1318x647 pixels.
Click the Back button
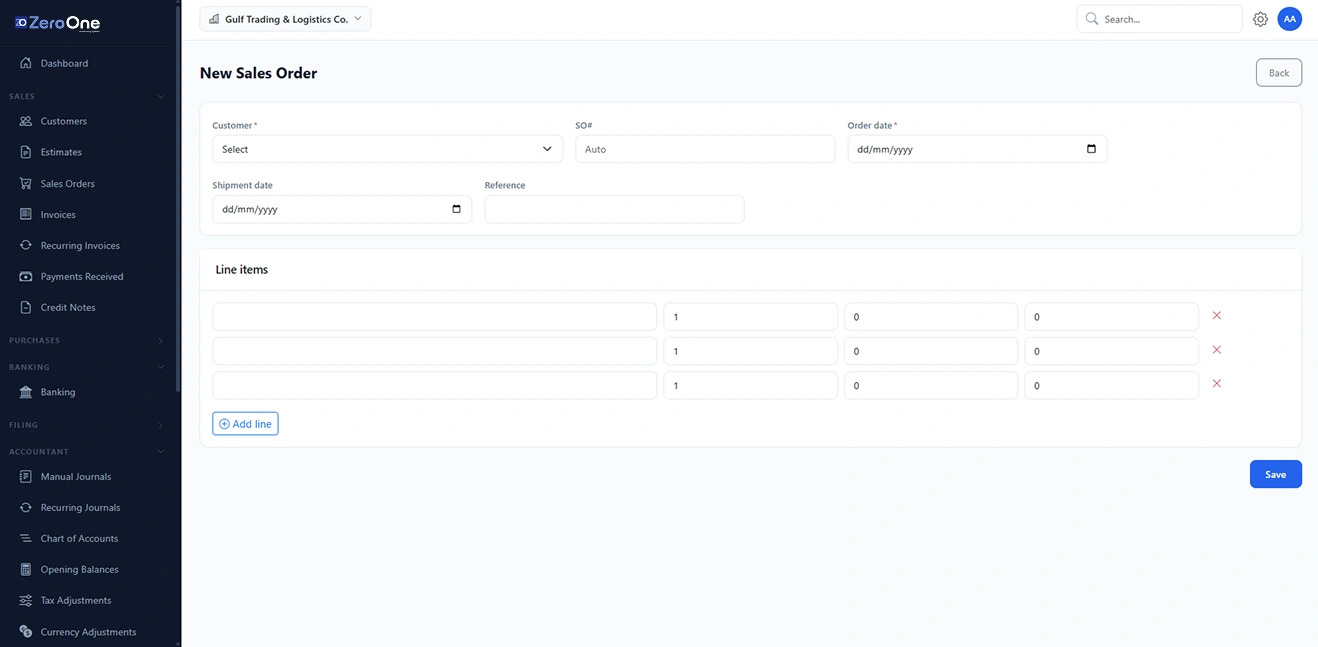[x=1279, y=73]
